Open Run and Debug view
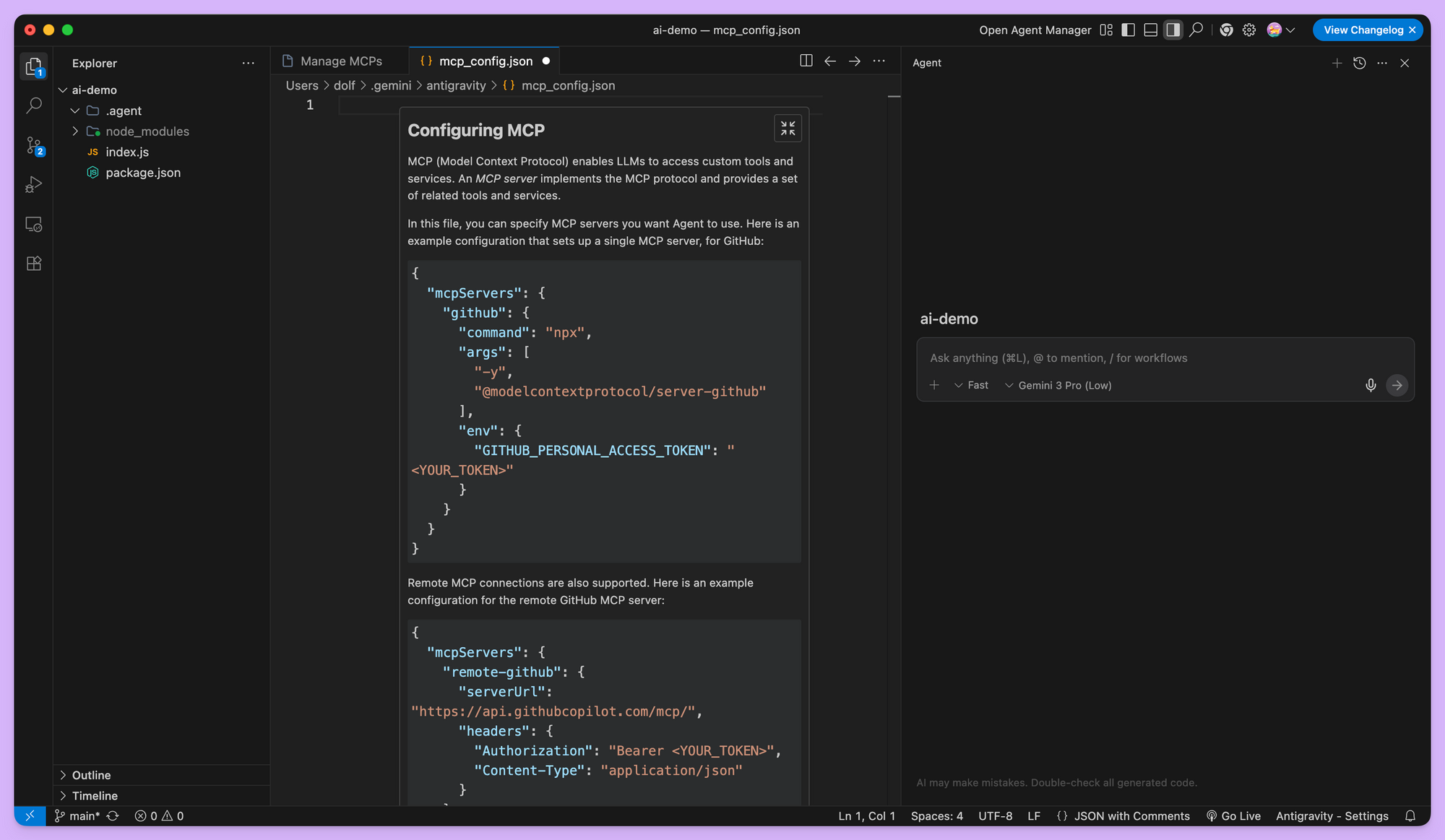 [34, 185]
